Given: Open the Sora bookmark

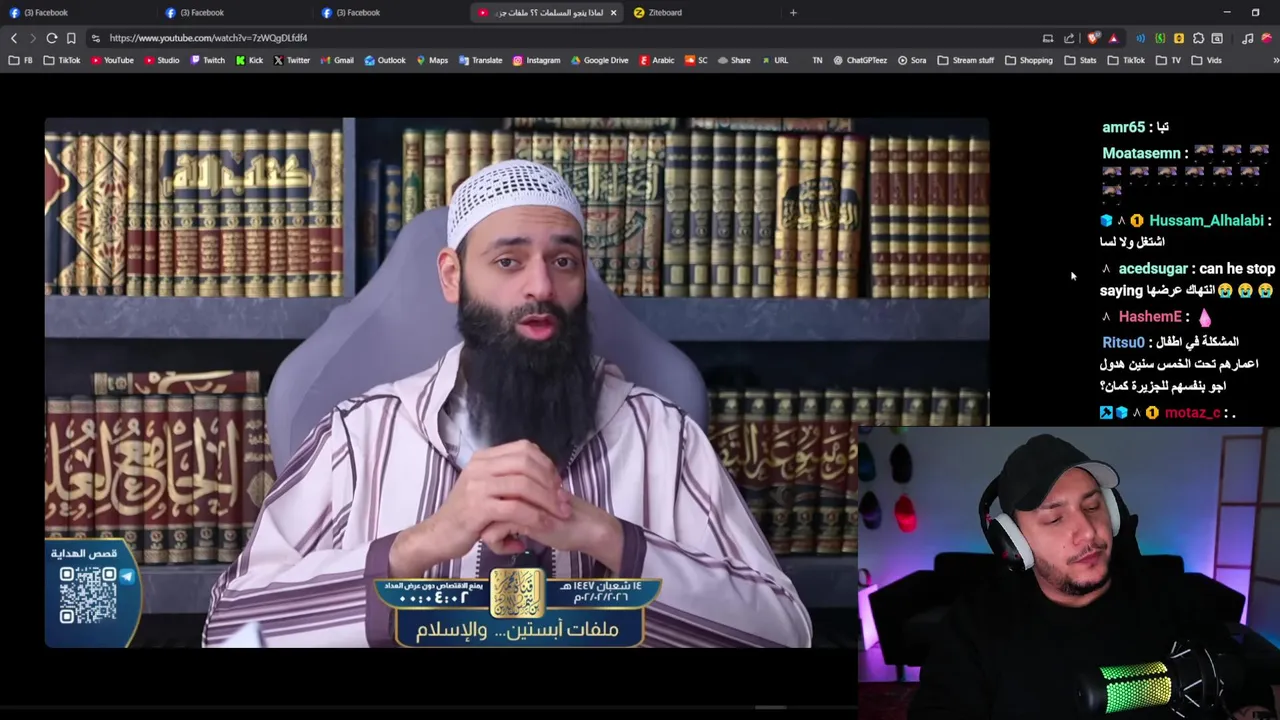Looking at the screenshot, I should pos(912,60).
